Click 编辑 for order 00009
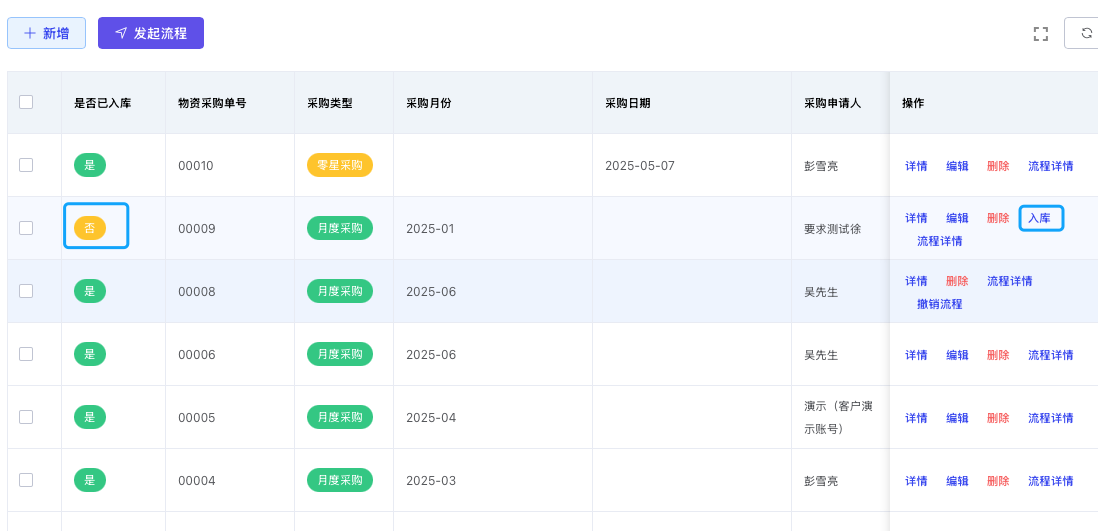This screenshot has width=1098, height=531. tap(957, 218)
